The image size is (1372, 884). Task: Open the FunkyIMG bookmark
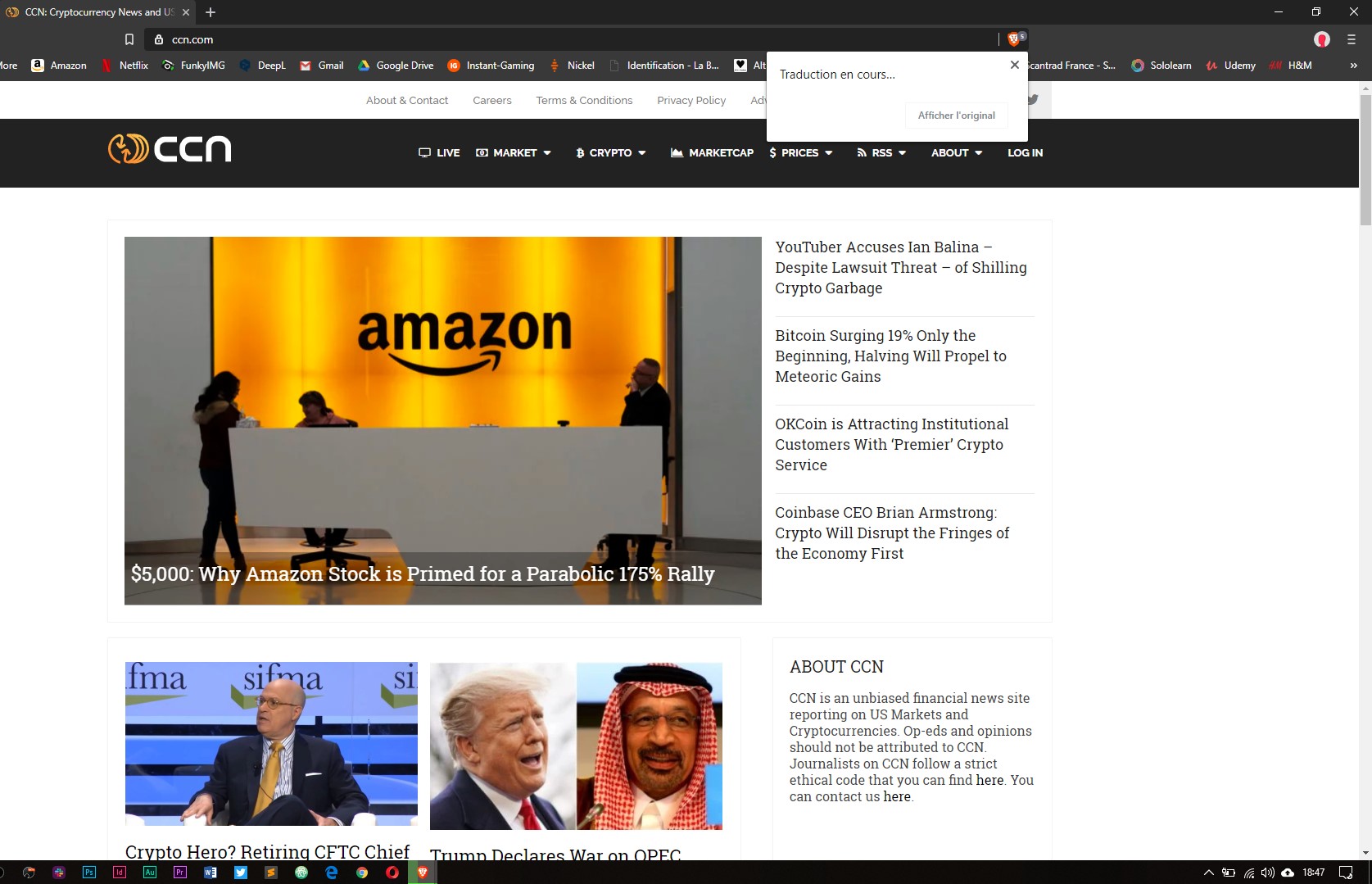194,66
